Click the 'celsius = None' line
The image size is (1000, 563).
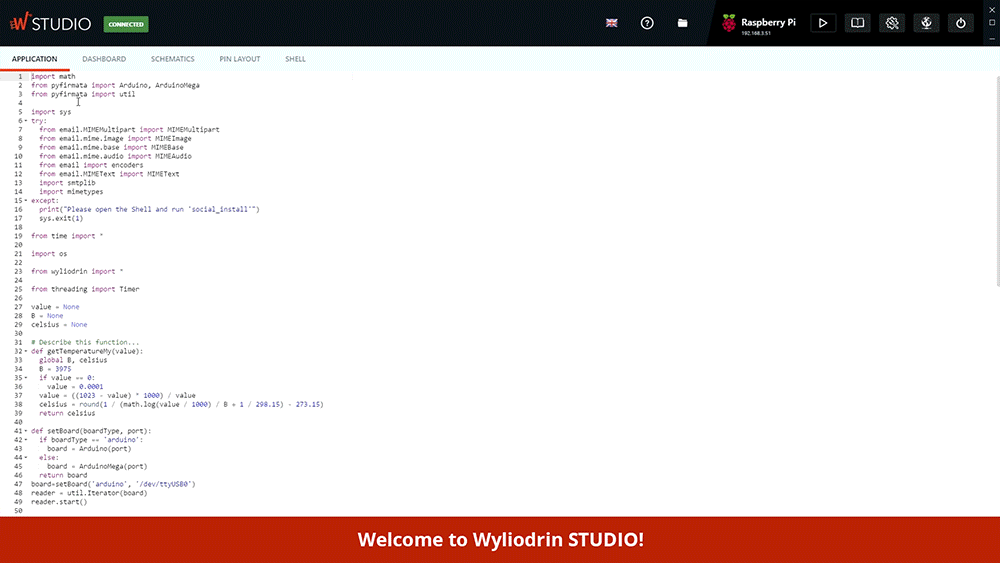59,325
